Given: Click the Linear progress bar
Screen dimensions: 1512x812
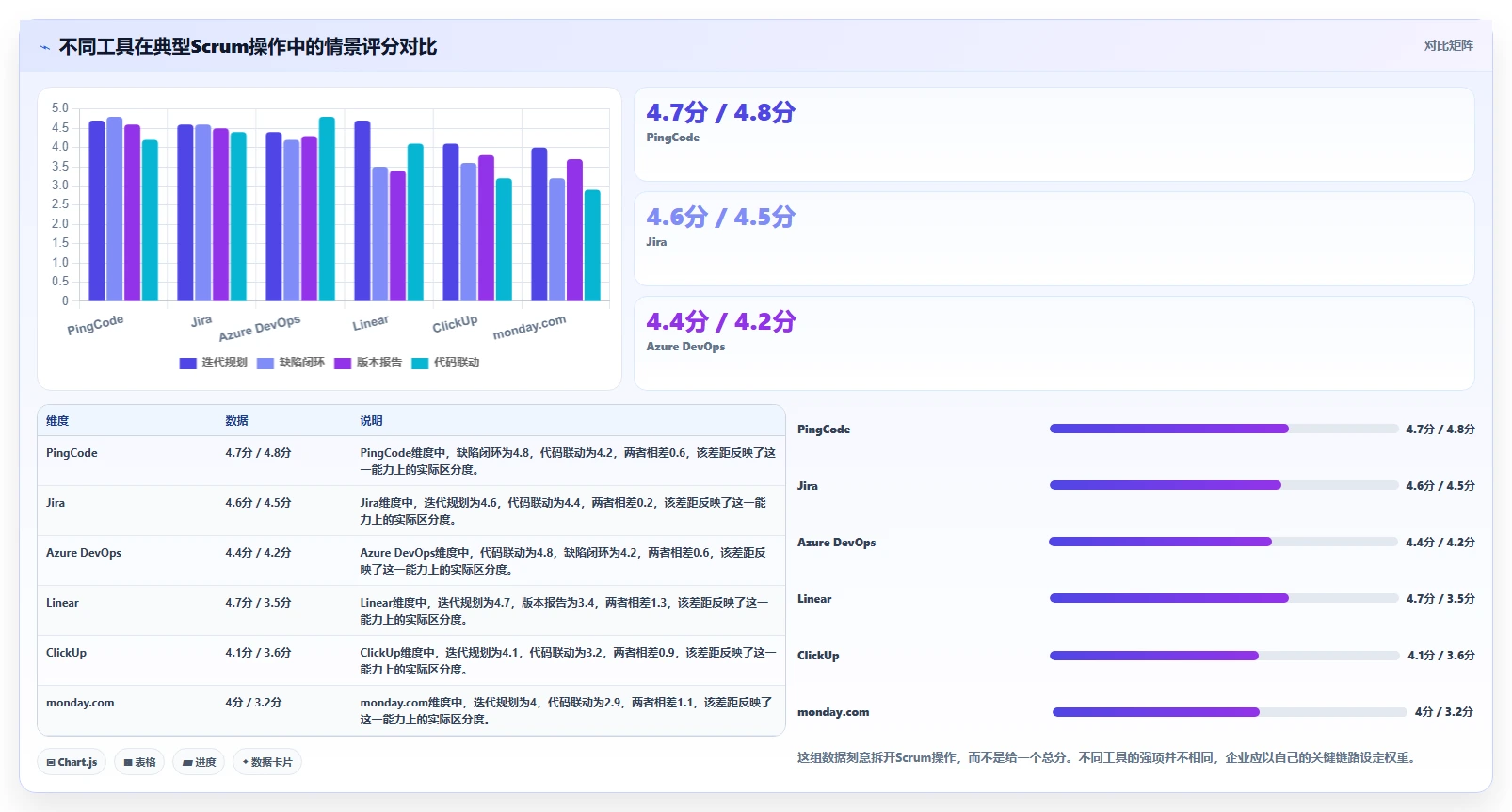Looking at the screenshot, I should [1224, 598].
